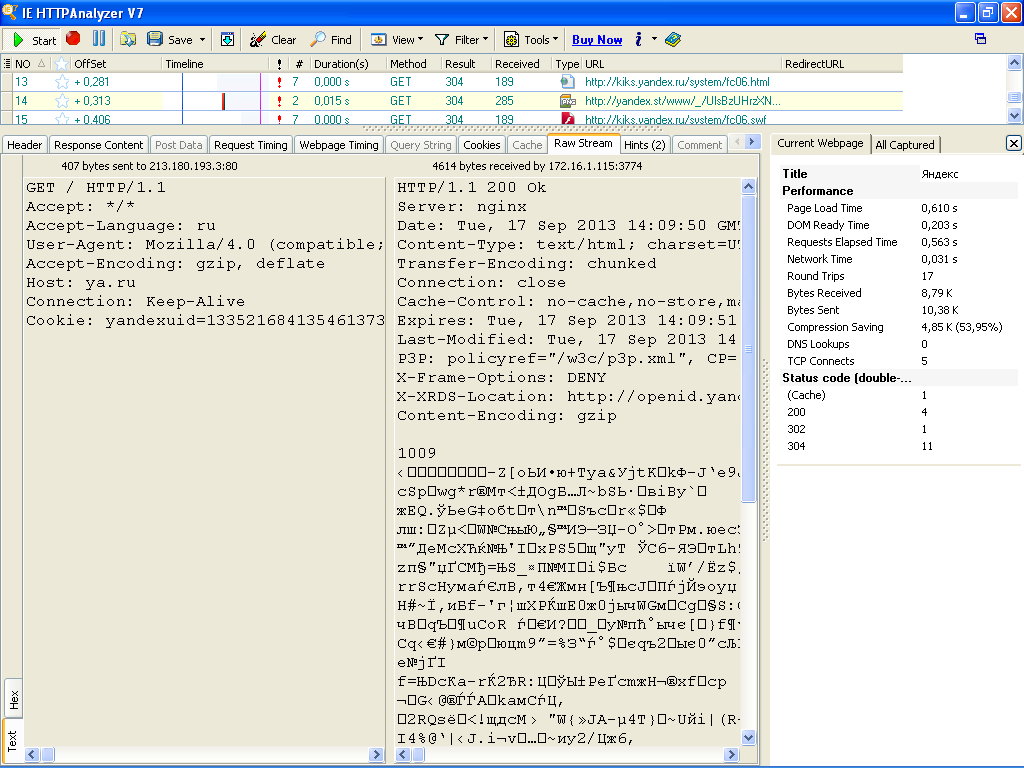
Task: Click the green Start capture button
Action: click(x=35, y=40)
